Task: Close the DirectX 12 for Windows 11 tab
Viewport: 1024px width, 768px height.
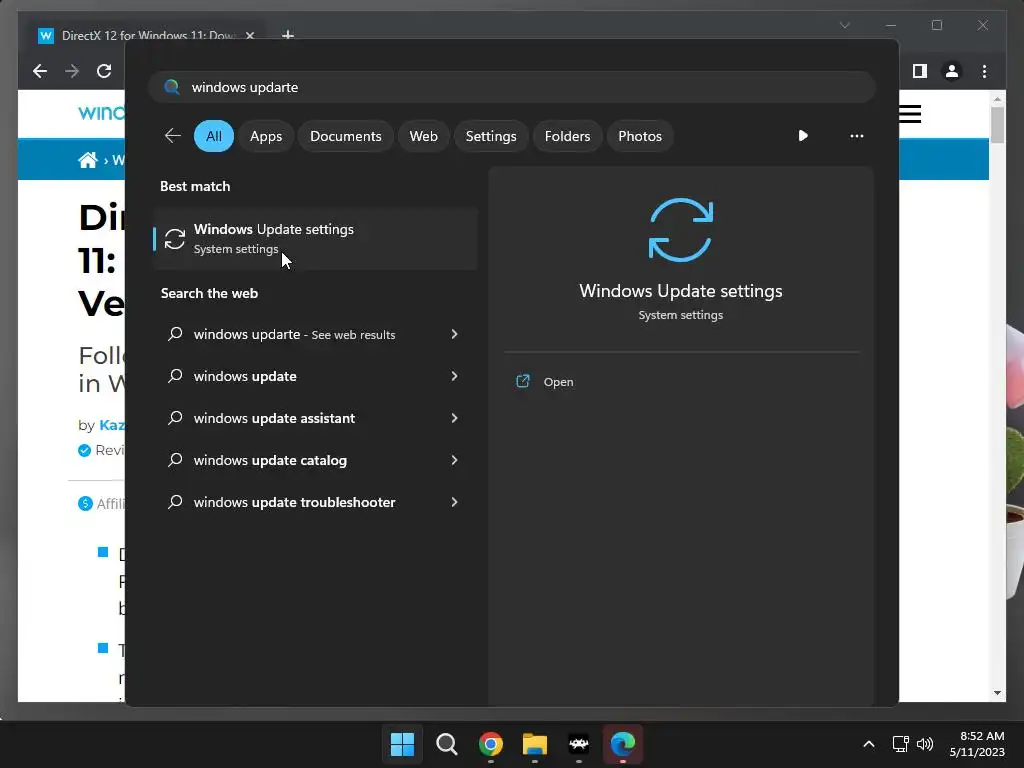Action: click(250, 35)
